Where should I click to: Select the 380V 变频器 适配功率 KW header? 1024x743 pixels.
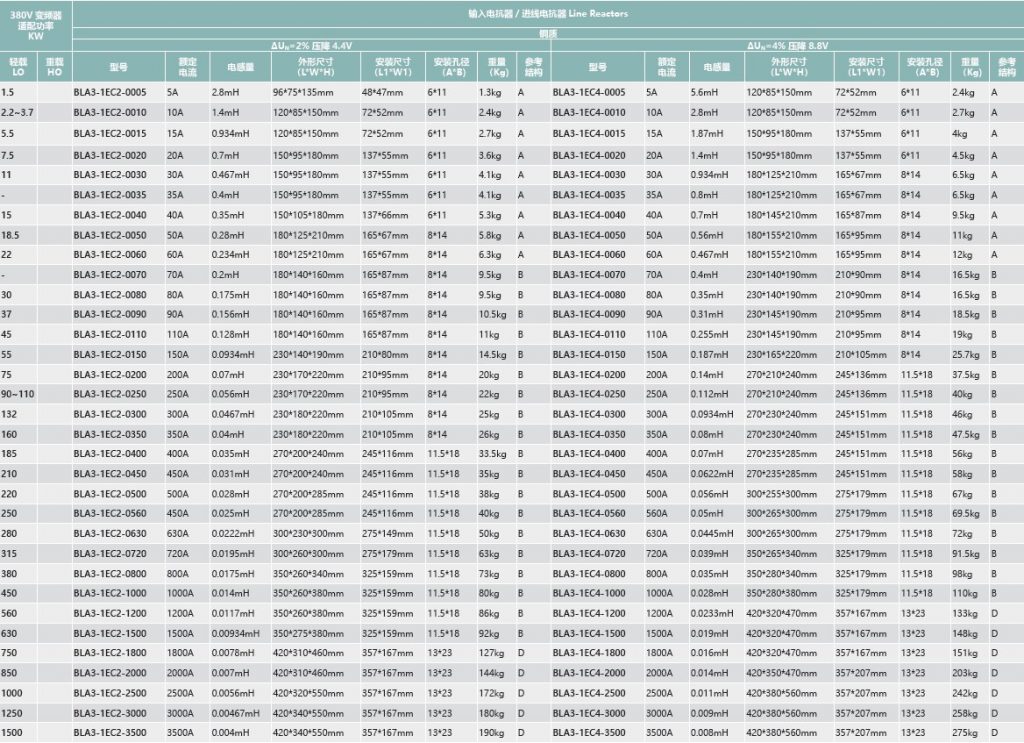point(36,26)
